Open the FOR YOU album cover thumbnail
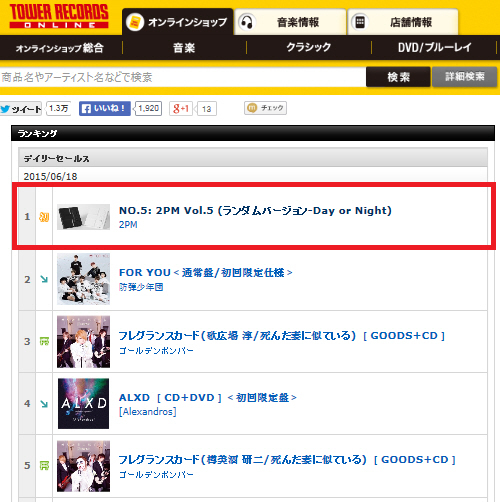The width and height of the screenshot is (500, 502). click(83, 279)
